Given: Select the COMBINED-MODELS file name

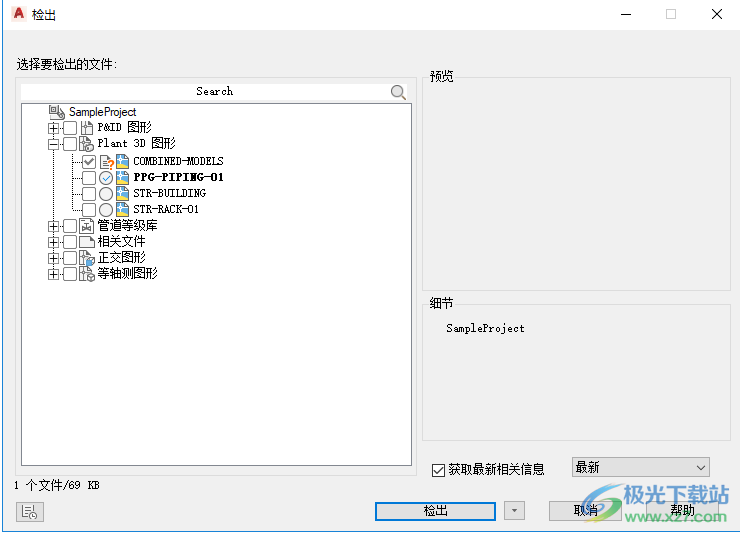Looking at the screenshot, I should pos(178,161).
